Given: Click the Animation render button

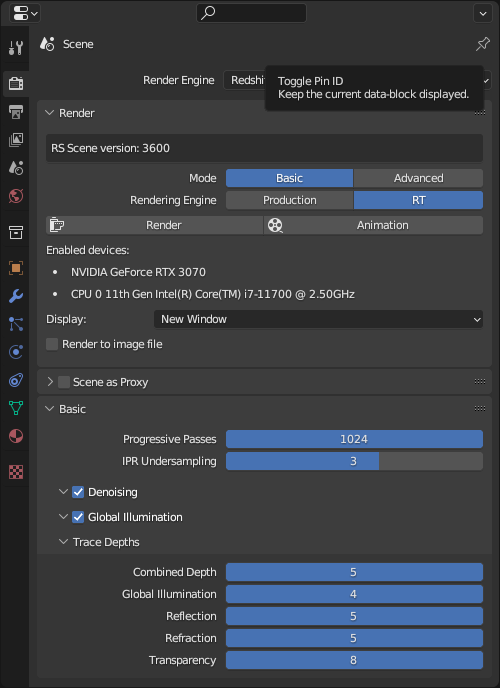Looking at the screenshot, I should click(x=373, y=225).
